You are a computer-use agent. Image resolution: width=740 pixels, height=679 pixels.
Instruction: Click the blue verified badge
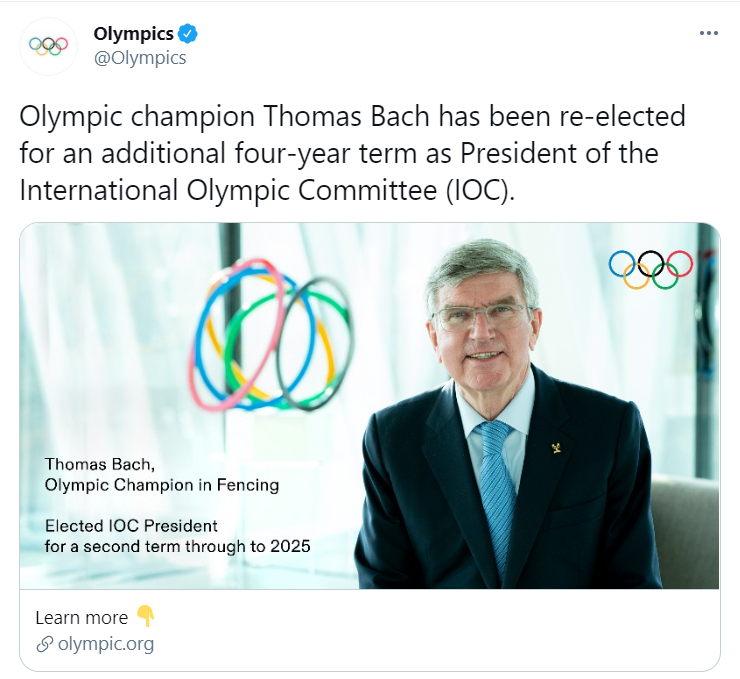point(188,34)
